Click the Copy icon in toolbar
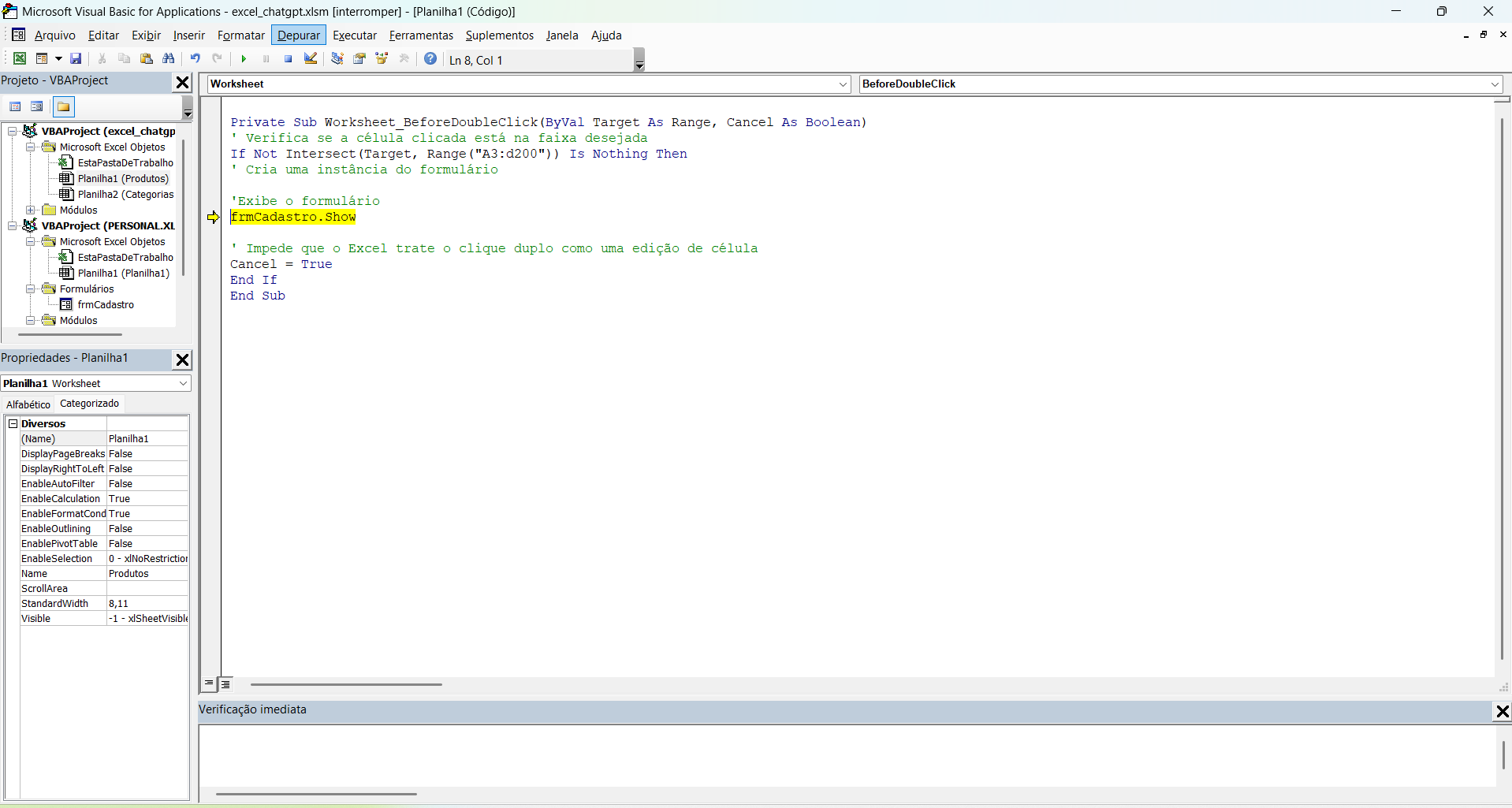Screen dimensions: 1512x808 tap(124, 58)
